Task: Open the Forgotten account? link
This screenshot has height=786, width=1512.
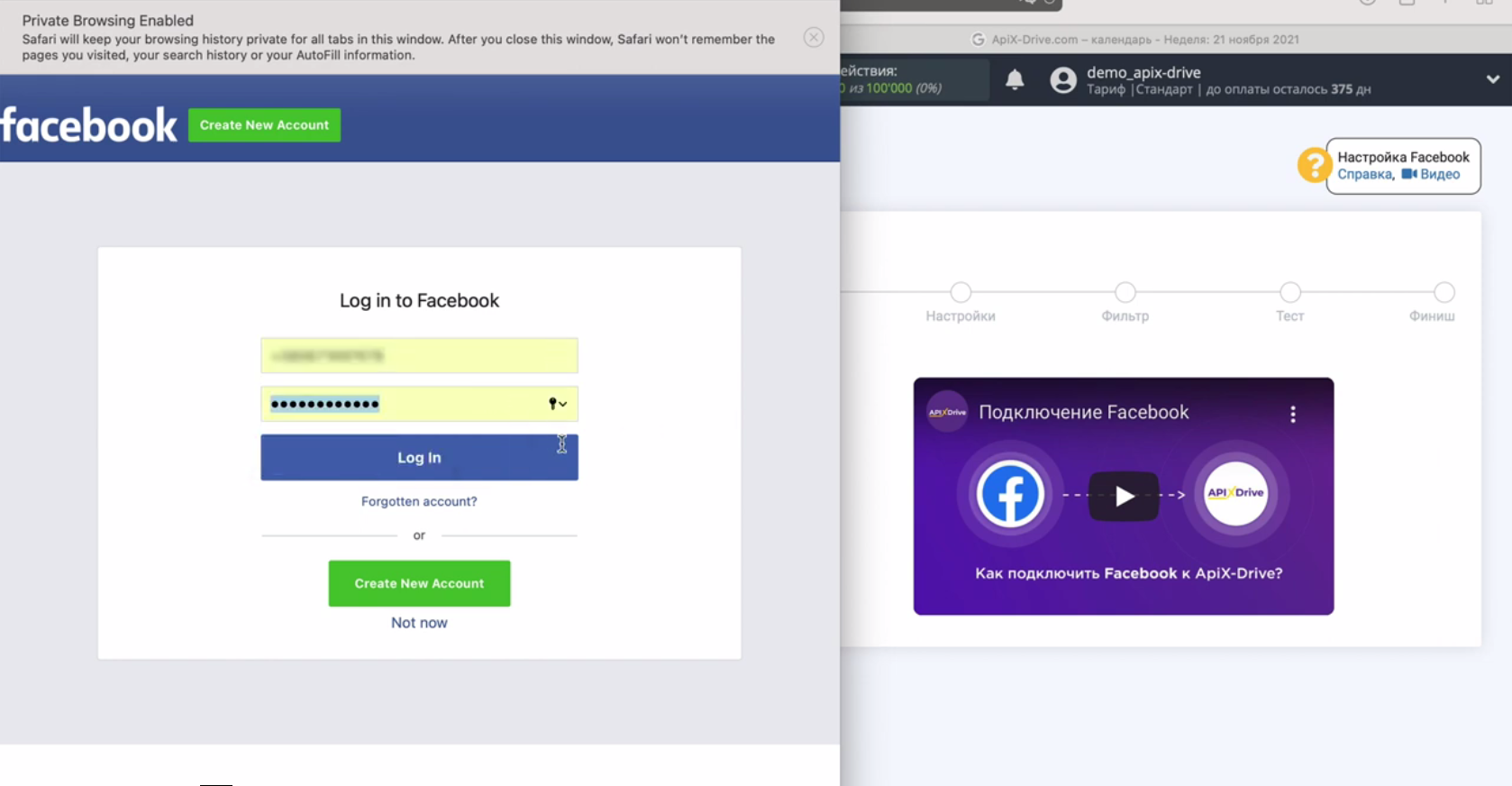Action: pos(419,501)
